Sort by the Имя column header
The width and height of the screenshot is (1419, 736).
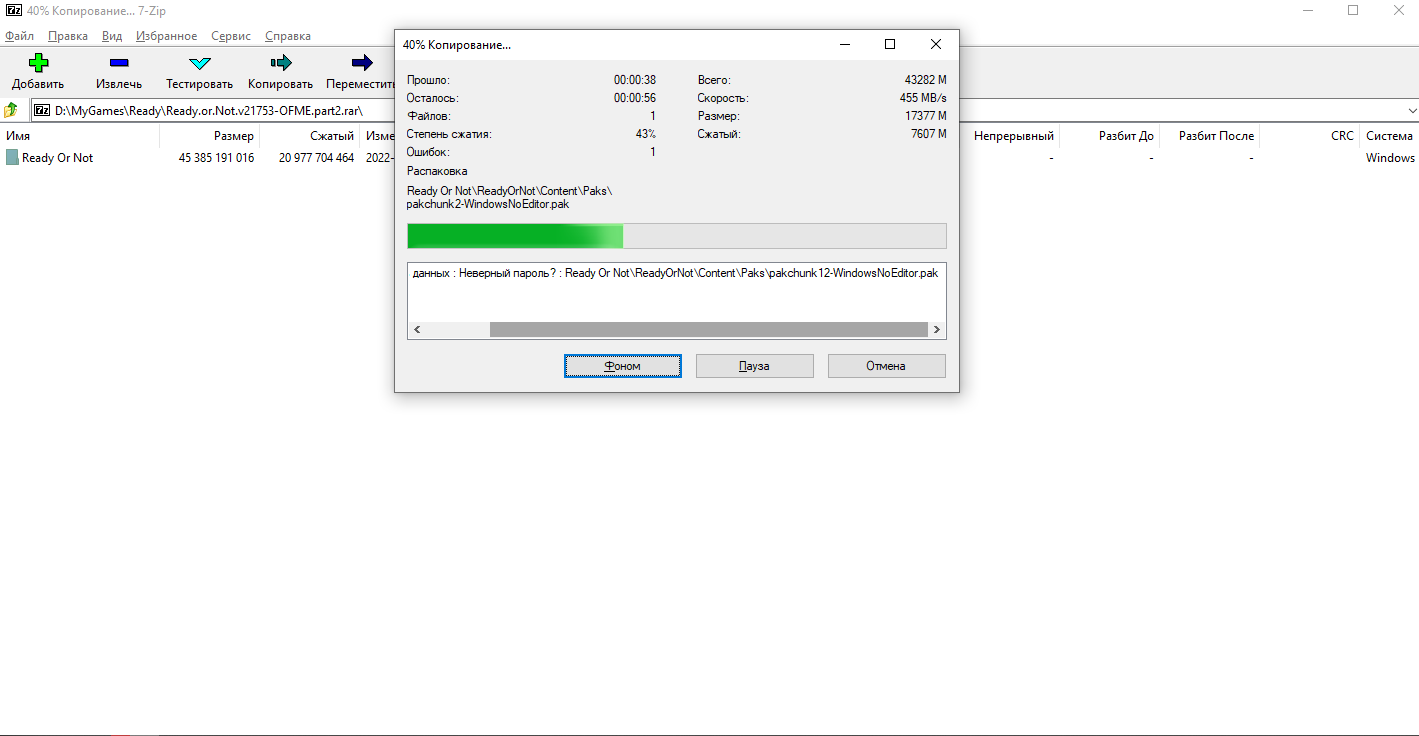click(80, 136)
